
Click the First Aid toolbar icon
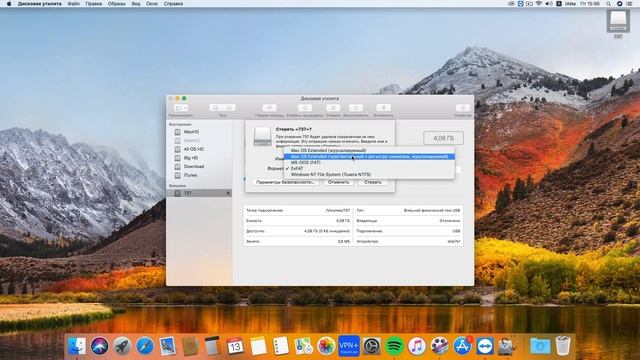[269, 108]
